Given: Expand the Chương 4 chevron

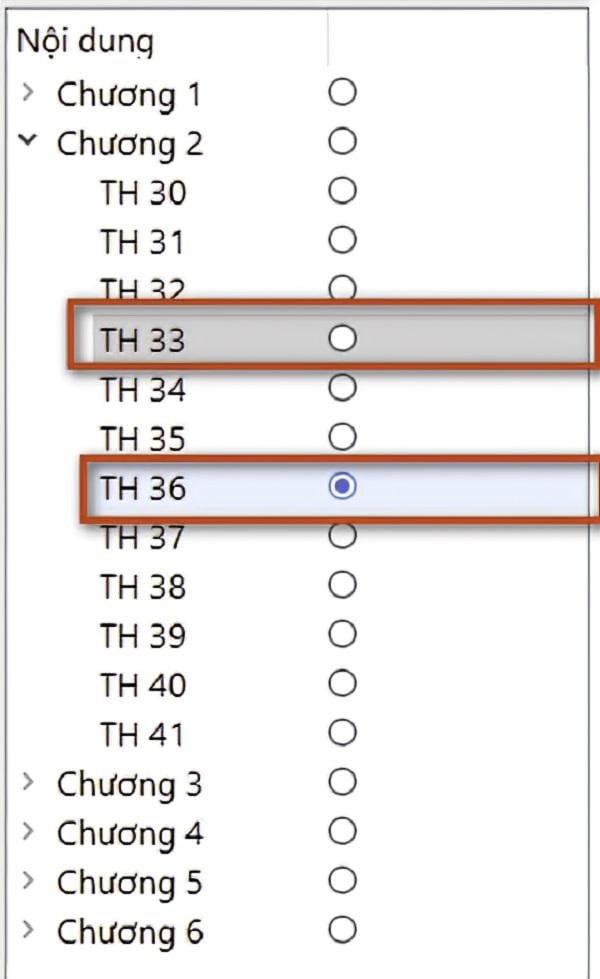Looking at the screenshot, I should (28, 832).
